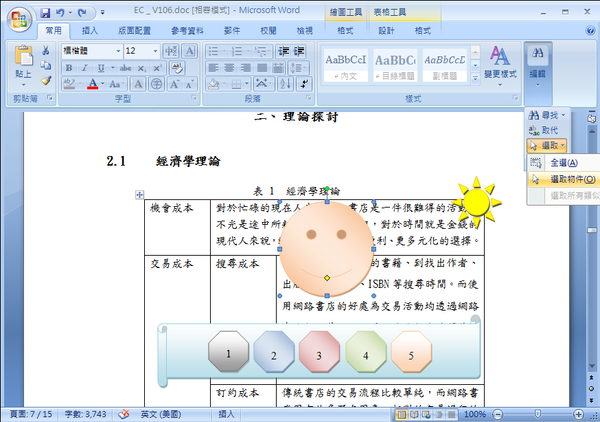Apply paragraph shading with the paint bucket
Screen dimensions: 600x422
[214, 84]
